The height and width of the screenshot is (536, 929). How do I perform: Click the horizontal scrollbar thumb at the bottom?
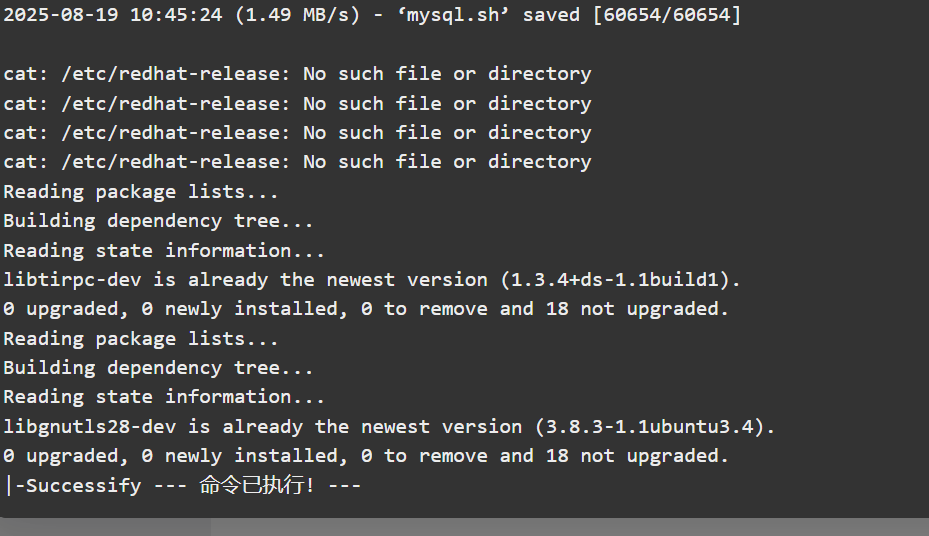pyautogui.click(x=105, y=527)
